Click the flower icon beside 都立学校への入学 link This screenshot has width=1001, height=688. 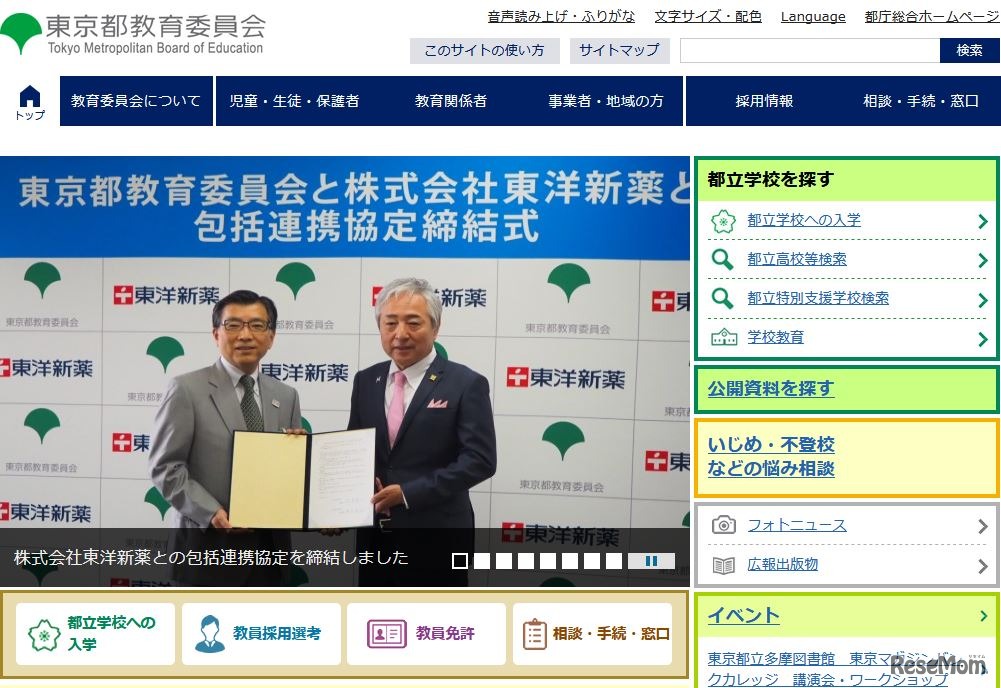point(723,221)
